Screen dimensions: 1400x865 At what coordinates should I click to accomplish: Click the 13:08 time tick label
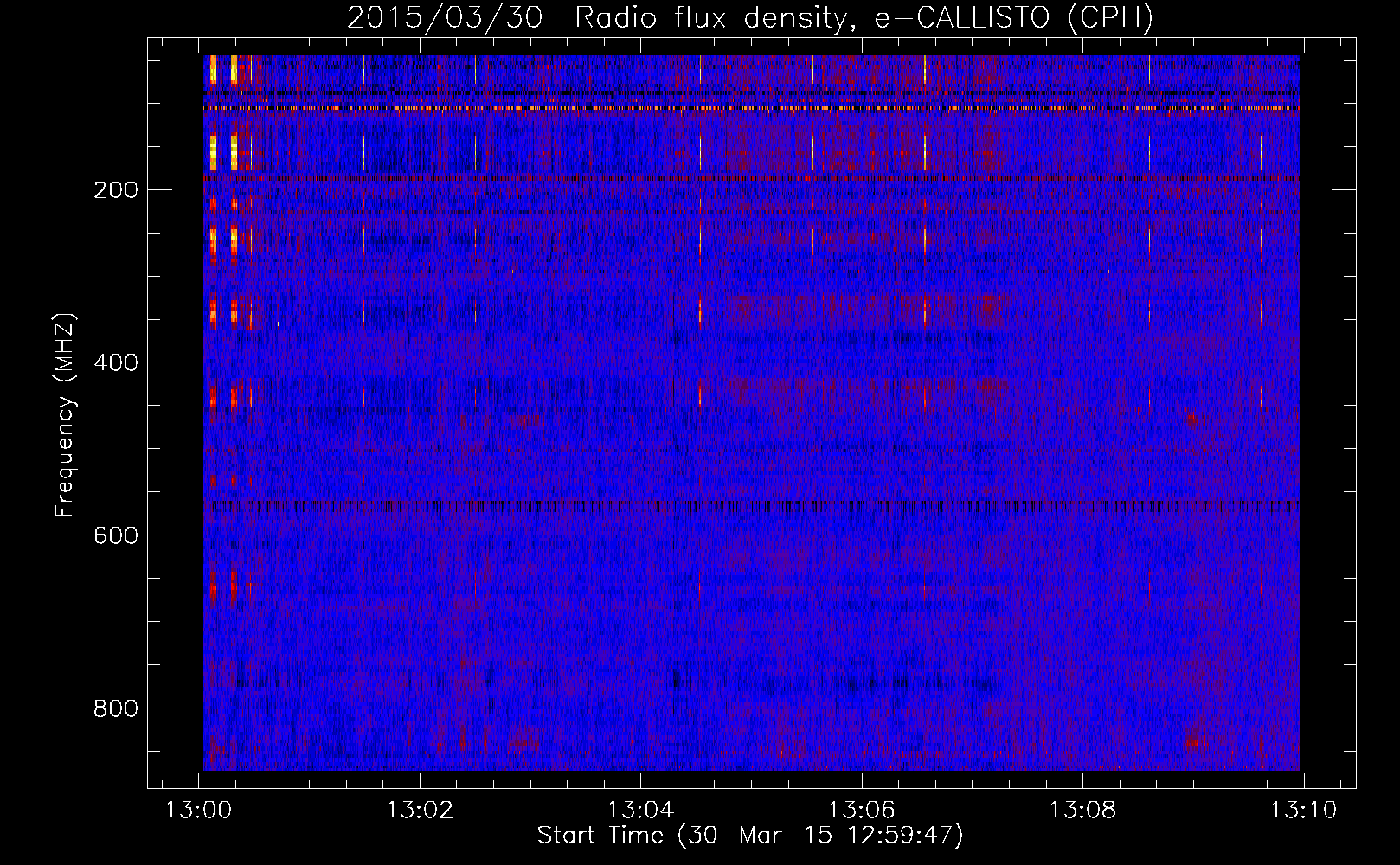[1082, 811]
